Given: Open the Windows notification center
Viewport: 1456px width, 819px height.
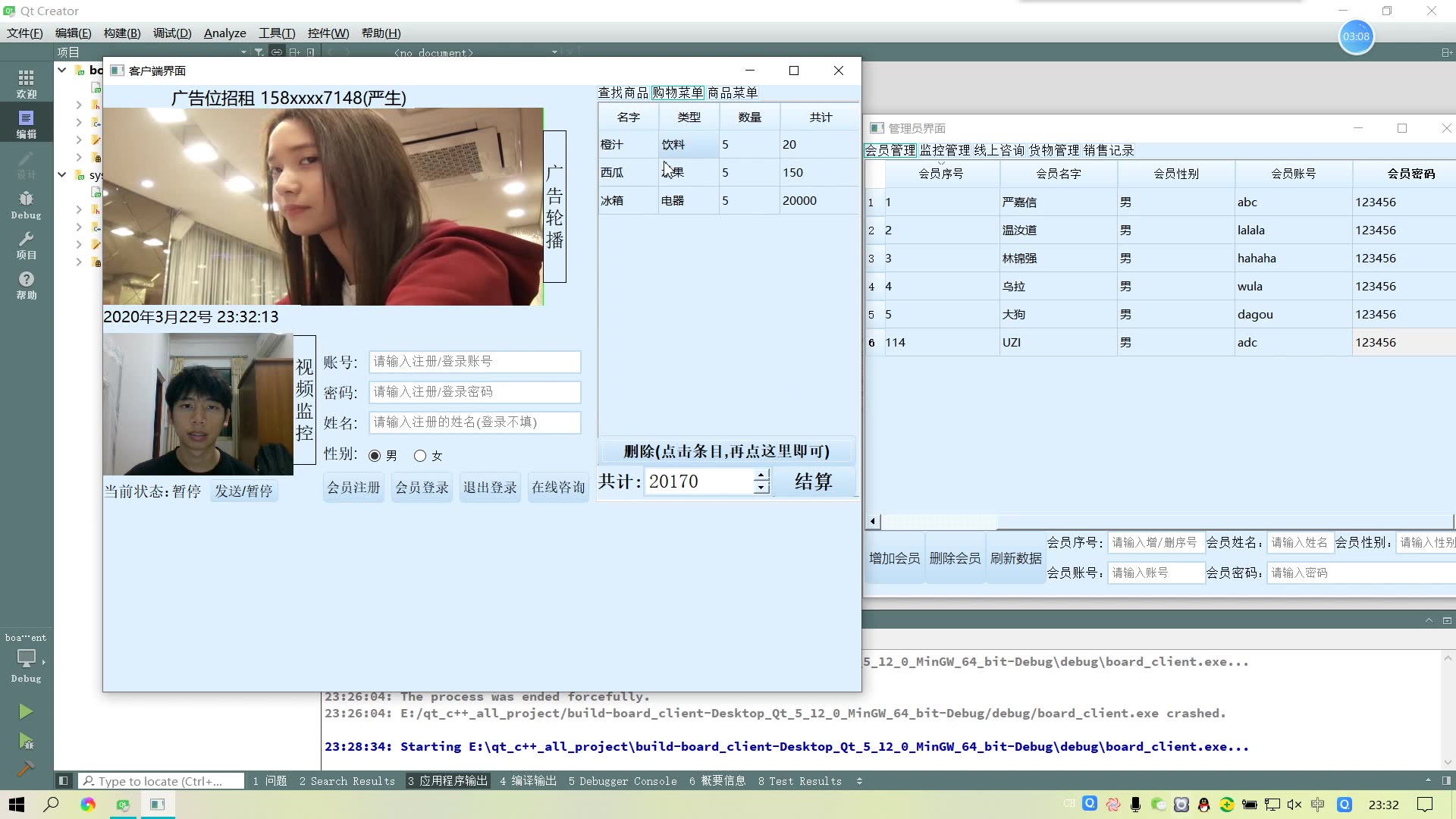Looking at the screenshot, I should 1425,805.
